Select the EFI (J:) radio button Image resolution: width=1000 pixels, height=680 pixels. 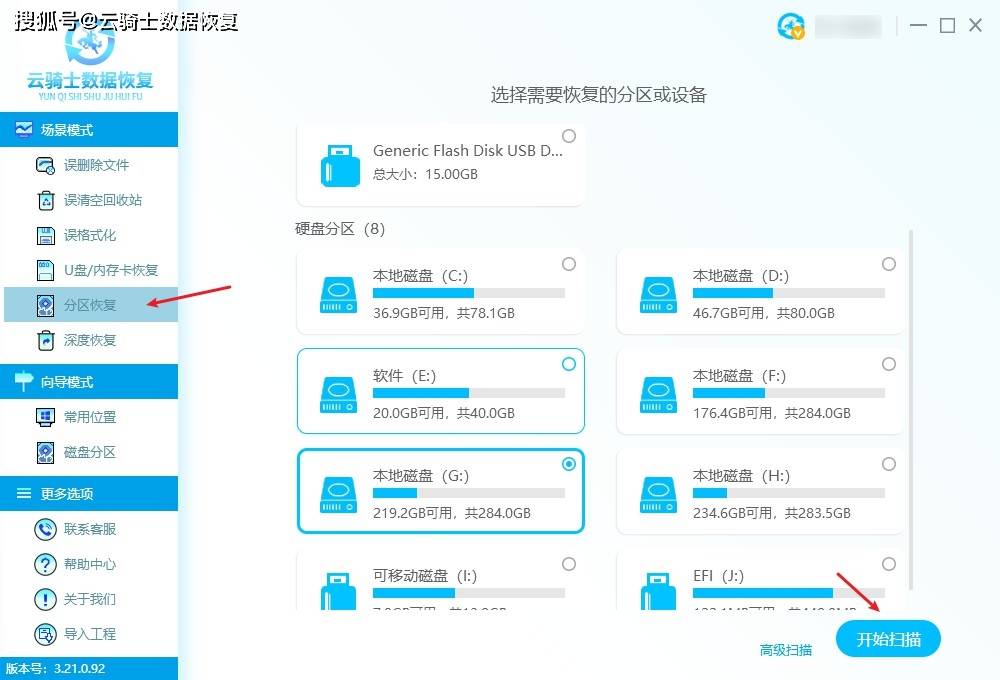(x=889, y=565)
